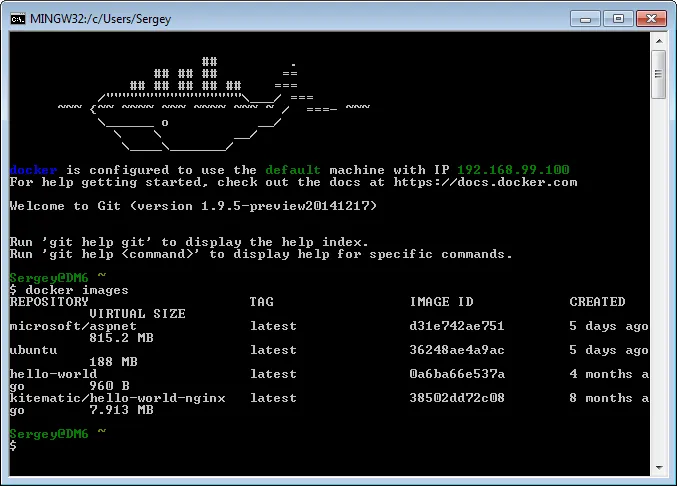Click the VIRTUAL SIZE column header
This screenshot has height=486, width=677.
click(137, 313)
